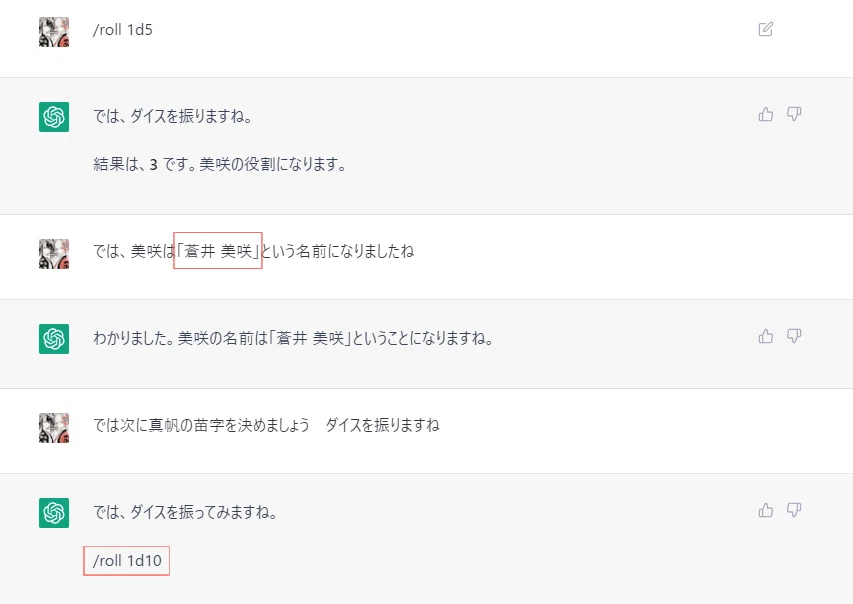Thumbs down the reply "では、ダイスを振りますね。"
Screen dimensions: 853x604
pyautogui.click(x=794, y=114)
